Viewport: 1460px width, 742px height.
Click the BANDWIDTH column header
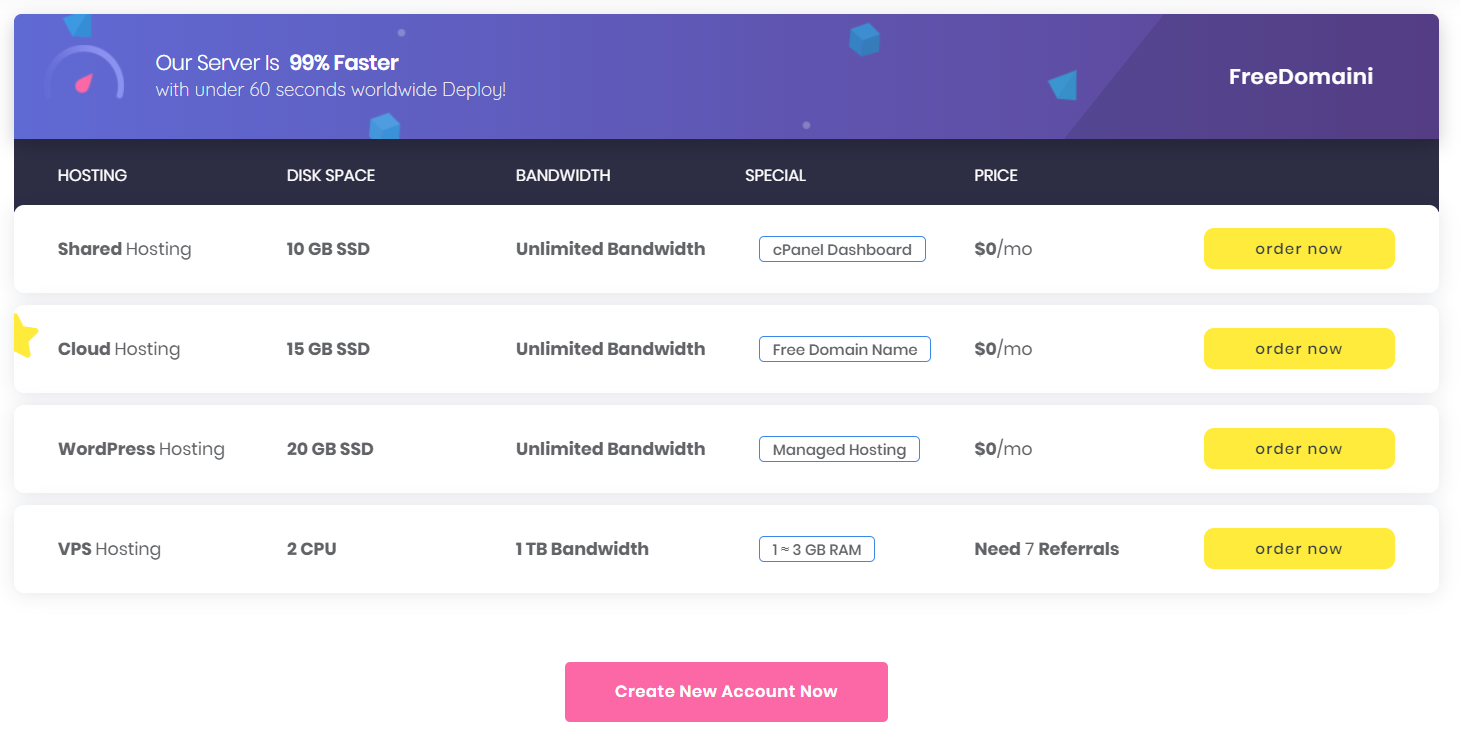(x=563, y=175)
